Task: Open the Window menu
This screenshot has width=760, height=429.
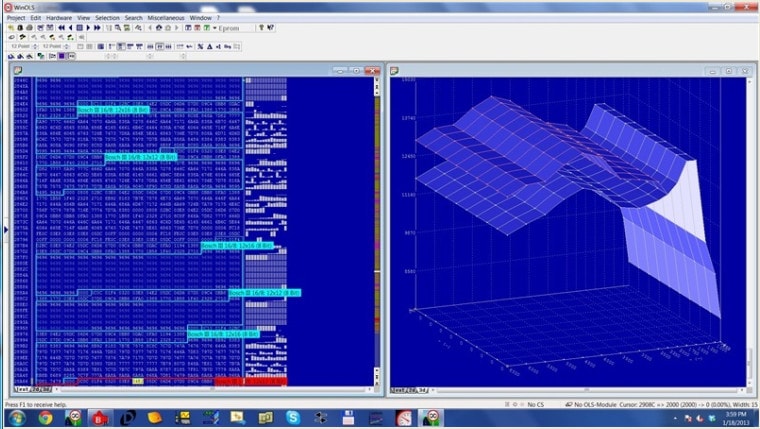Action: click(x=200, y=18)
